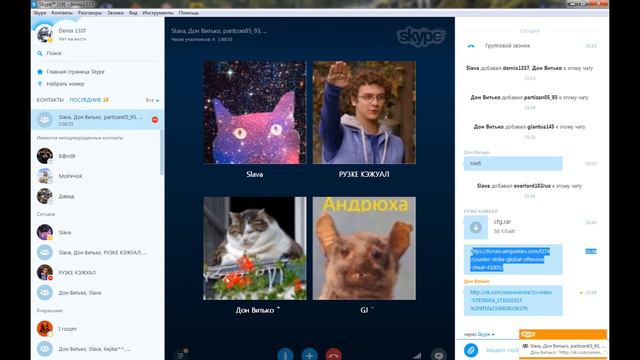Expand the Все contact filter dropdown
Screen dimensions: 640x360
click(153, 100)
